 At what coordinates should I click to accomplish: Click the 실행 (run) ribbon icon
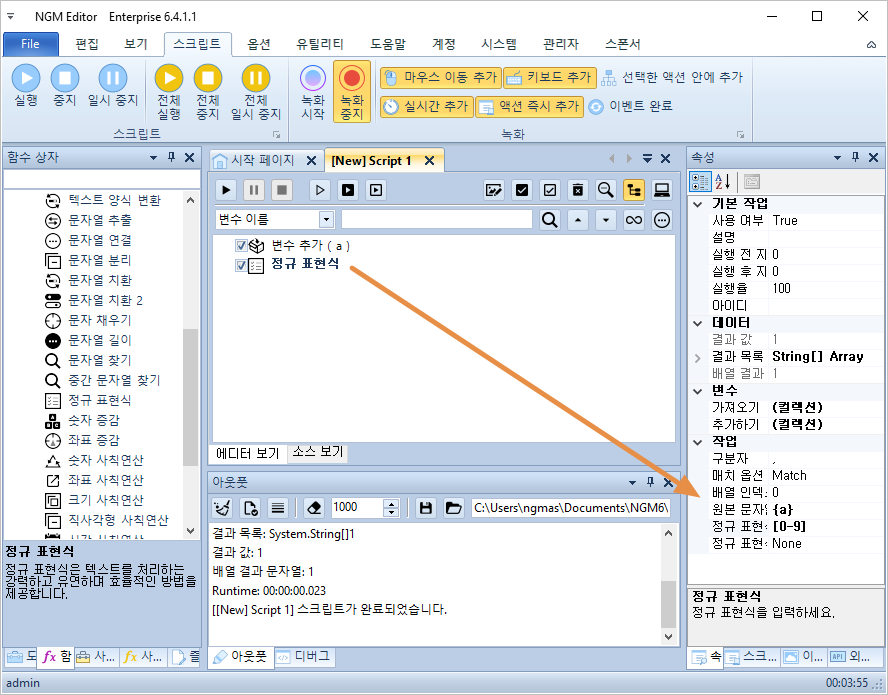tap(26, 78)
